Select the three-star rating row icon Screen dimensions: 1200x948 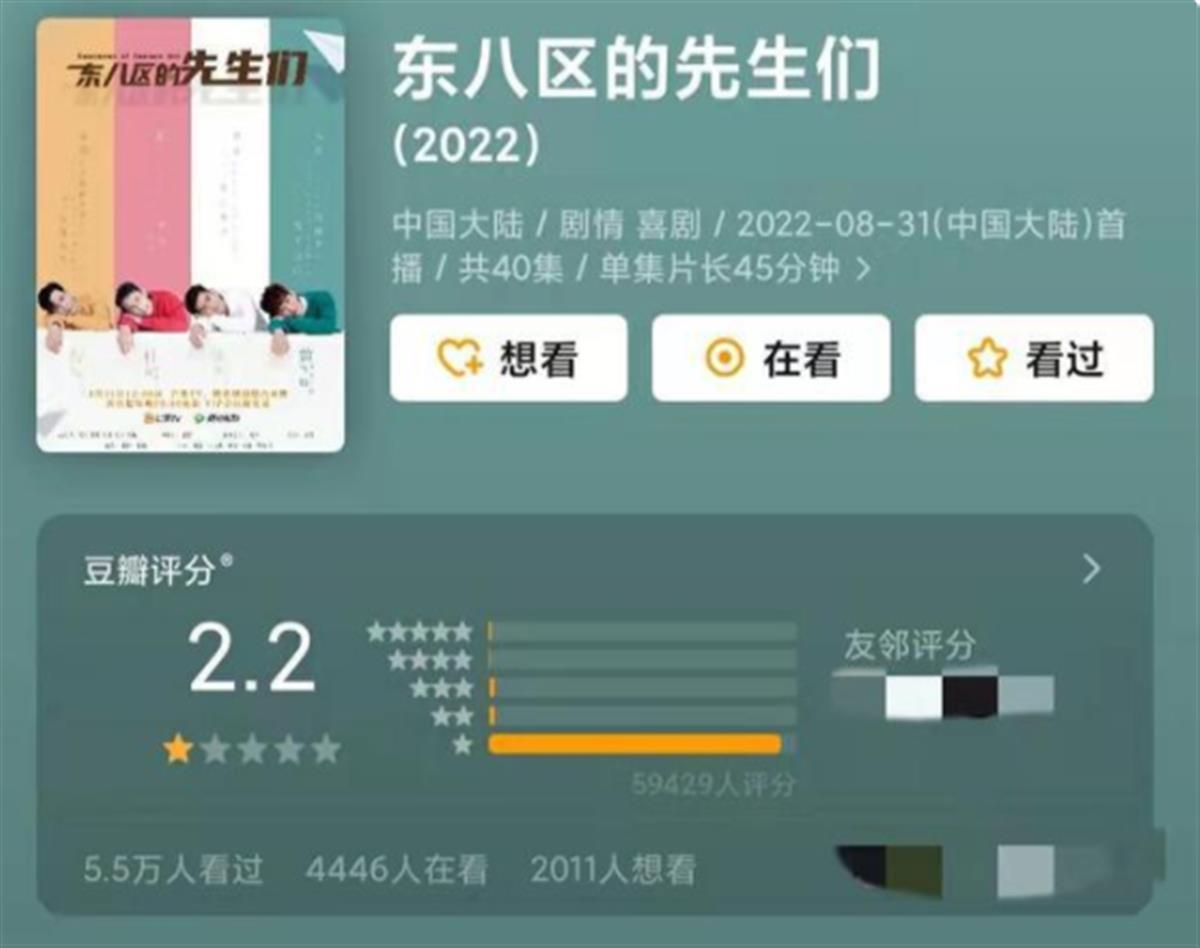[x=441, y=688]
